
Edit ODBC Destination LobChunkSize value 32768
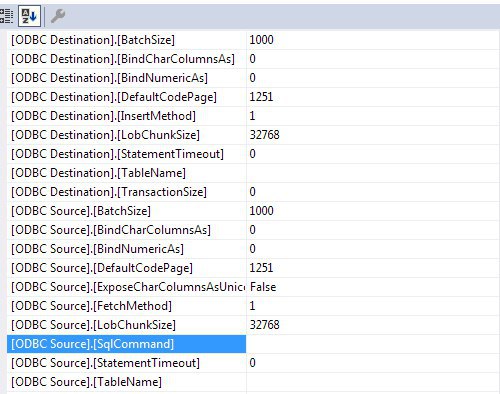pyautogui.click(x=373, y=135)
